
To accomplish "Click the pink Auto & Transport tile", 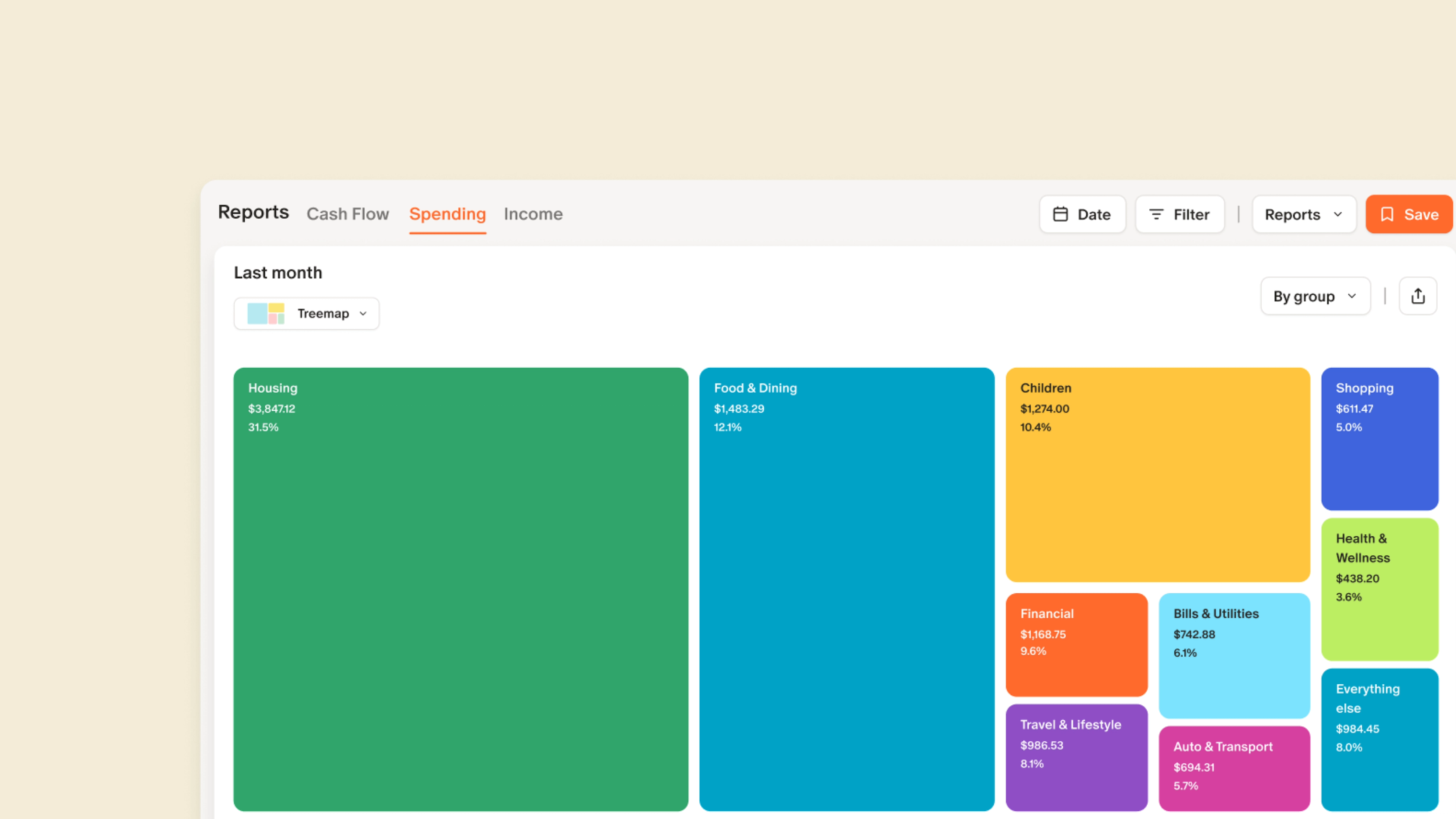I will click(x=1234, y=769).
